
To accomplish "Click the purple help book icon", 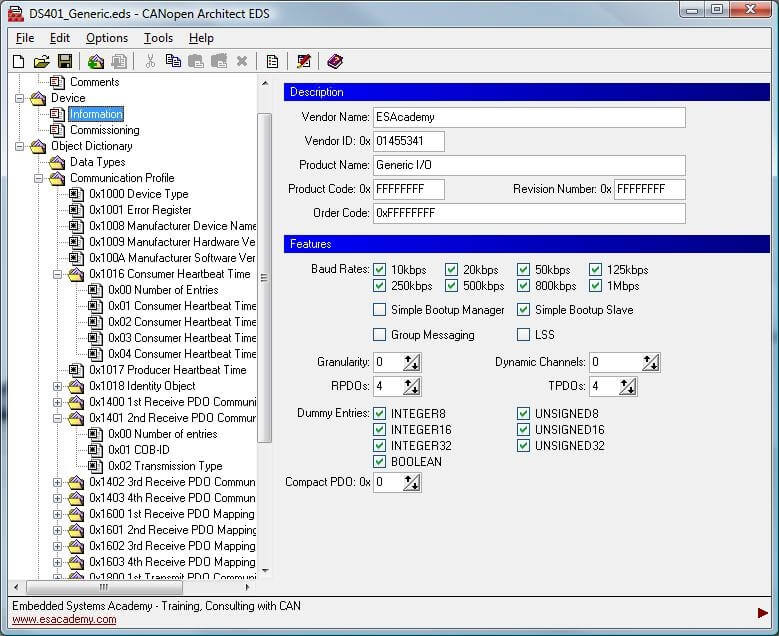I will pos(335,62).
